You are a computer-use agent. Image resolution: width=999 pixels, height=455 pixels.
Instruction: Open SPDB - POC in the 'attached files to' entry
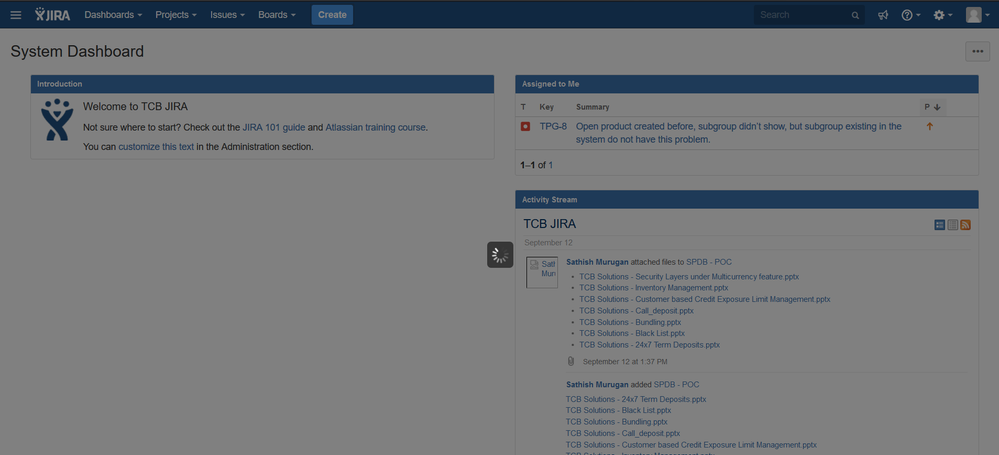(x=709, y=262)
